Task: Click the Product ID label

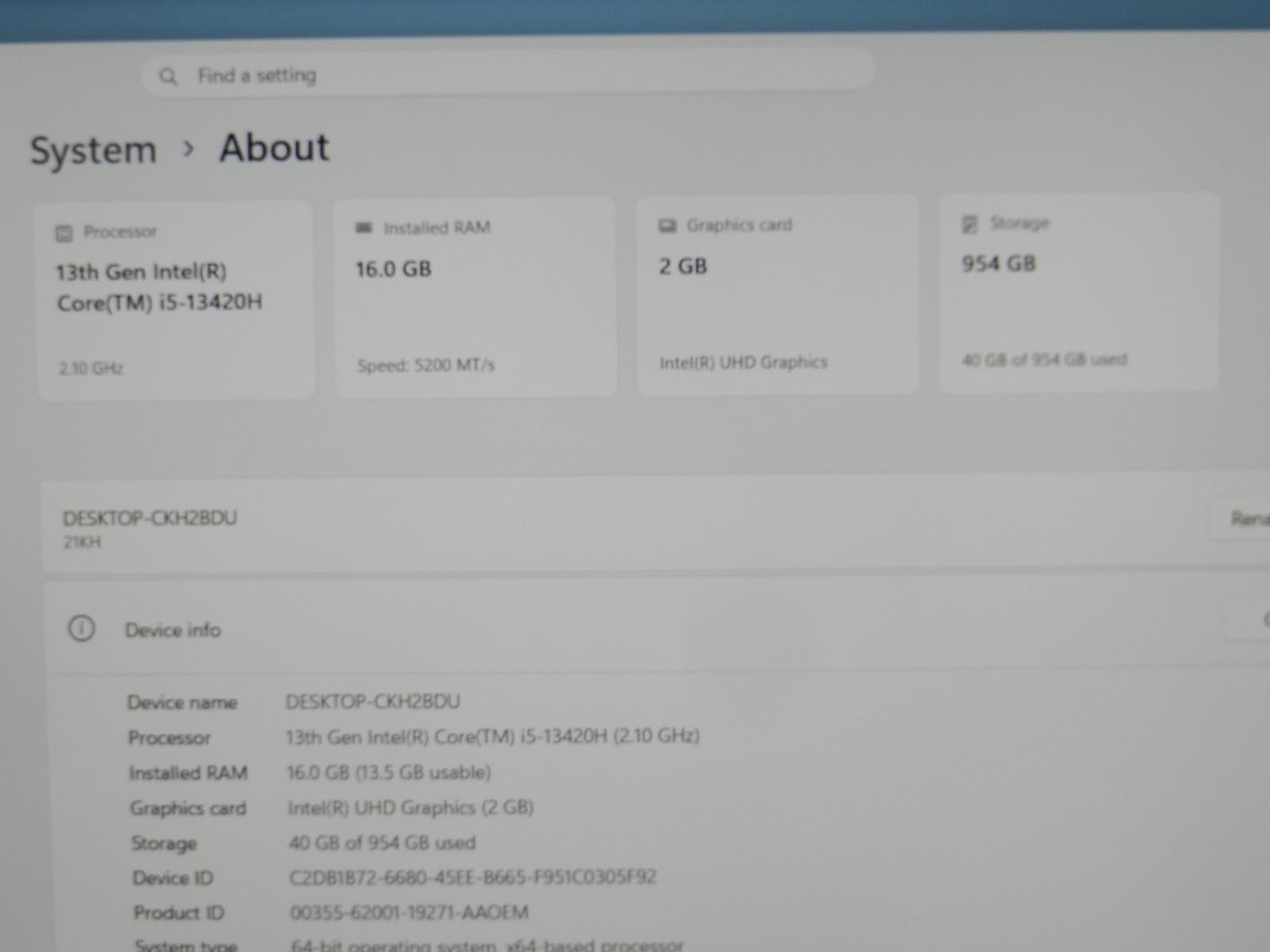Action: [179, 913]
